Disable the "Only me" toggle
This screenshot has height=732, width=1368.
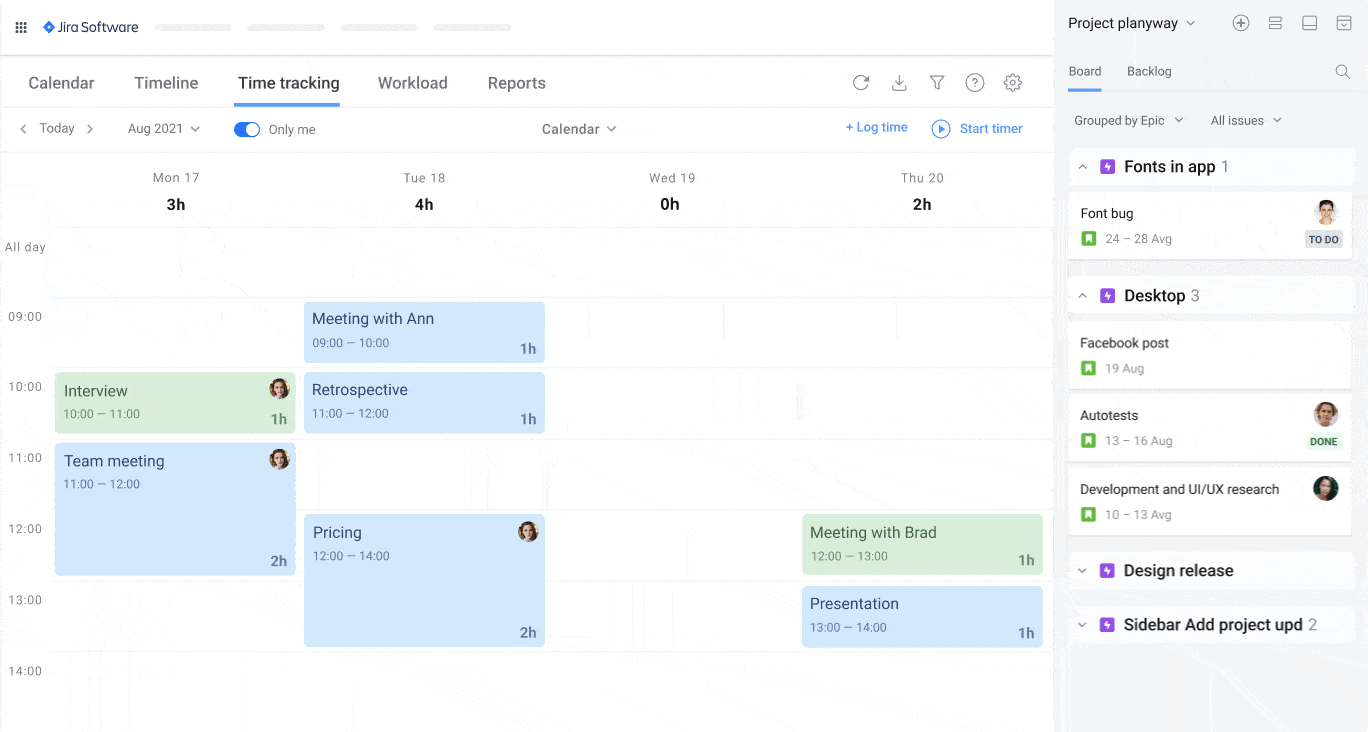click(x=246, y=129)
